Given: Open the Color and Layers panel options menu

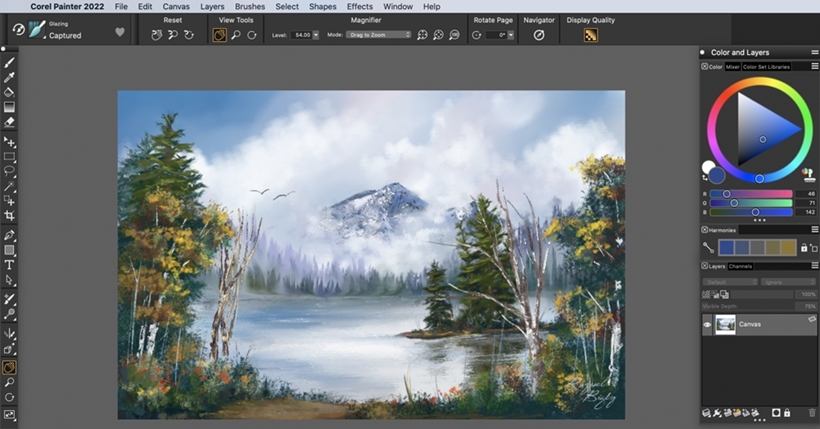Looking at the screenshot, I should click(814, 52).
